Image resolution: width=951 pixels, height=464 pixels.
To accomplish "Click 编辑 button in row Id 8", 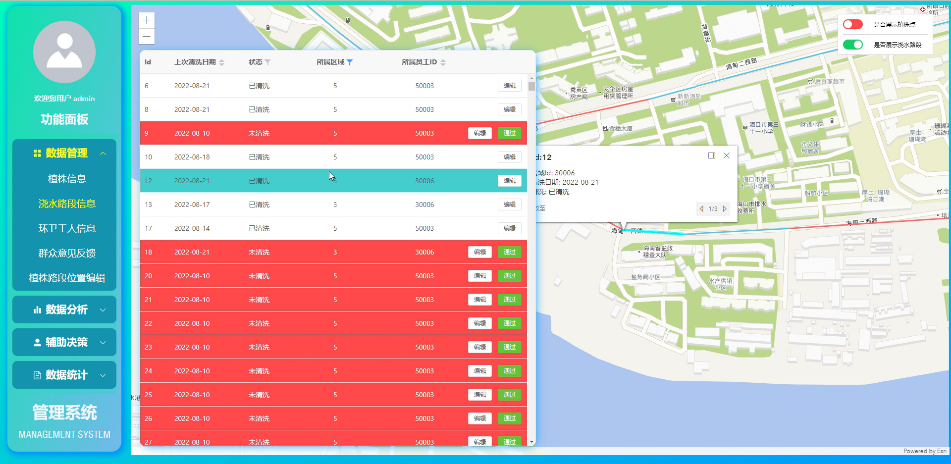I will (509, 110).
